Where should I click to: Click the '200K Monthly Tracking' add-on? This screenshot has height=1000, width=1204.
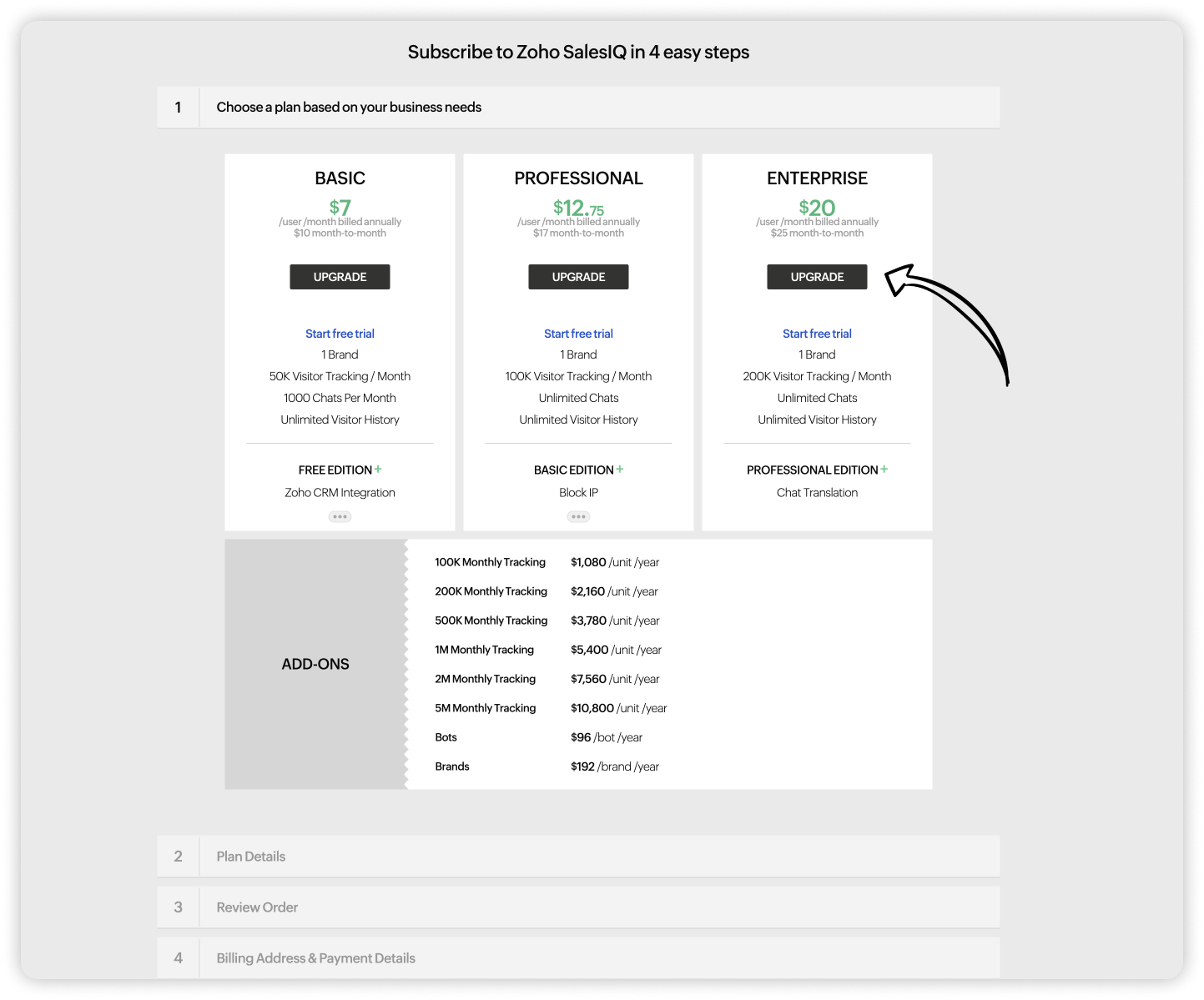491,591
